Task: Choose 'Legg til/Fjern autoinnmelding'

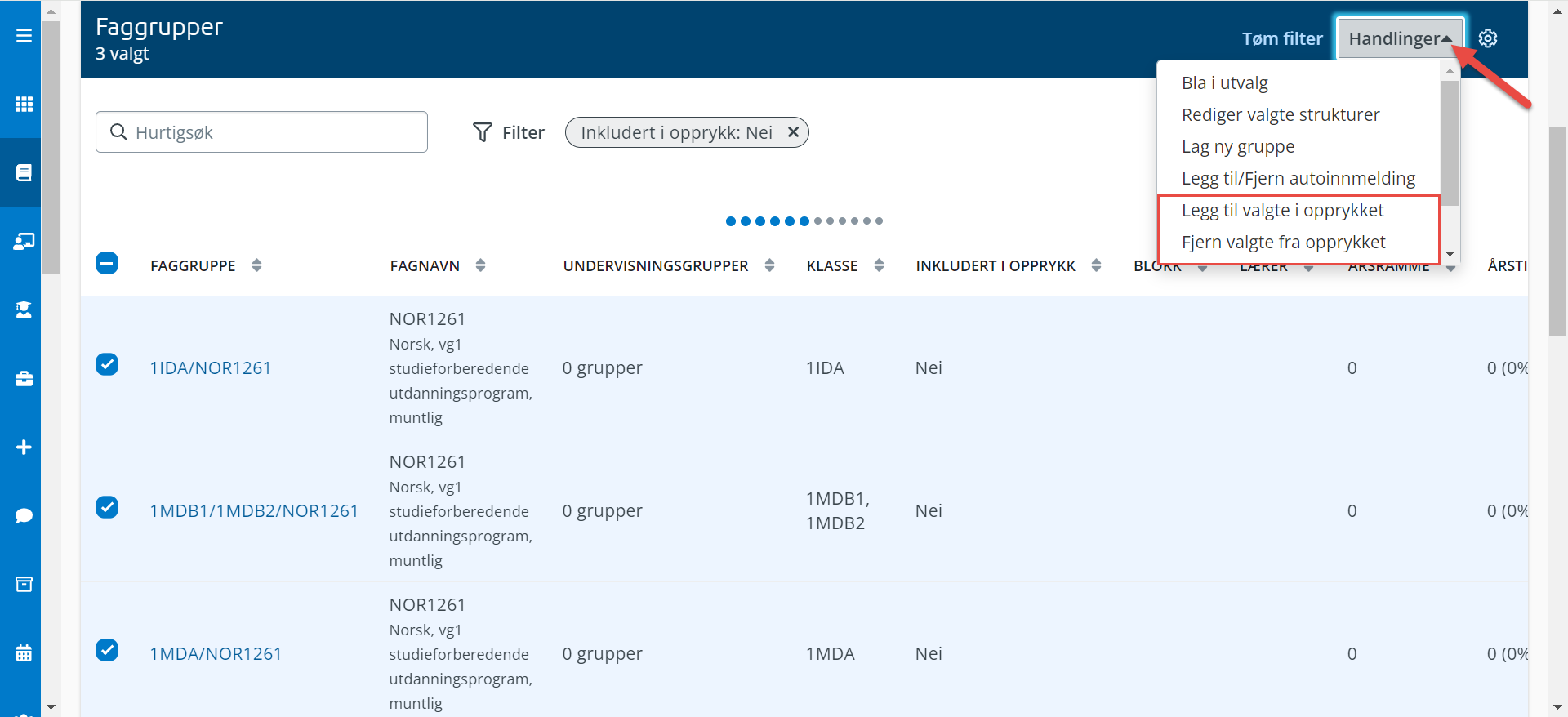Action: tap(1298, 179)
